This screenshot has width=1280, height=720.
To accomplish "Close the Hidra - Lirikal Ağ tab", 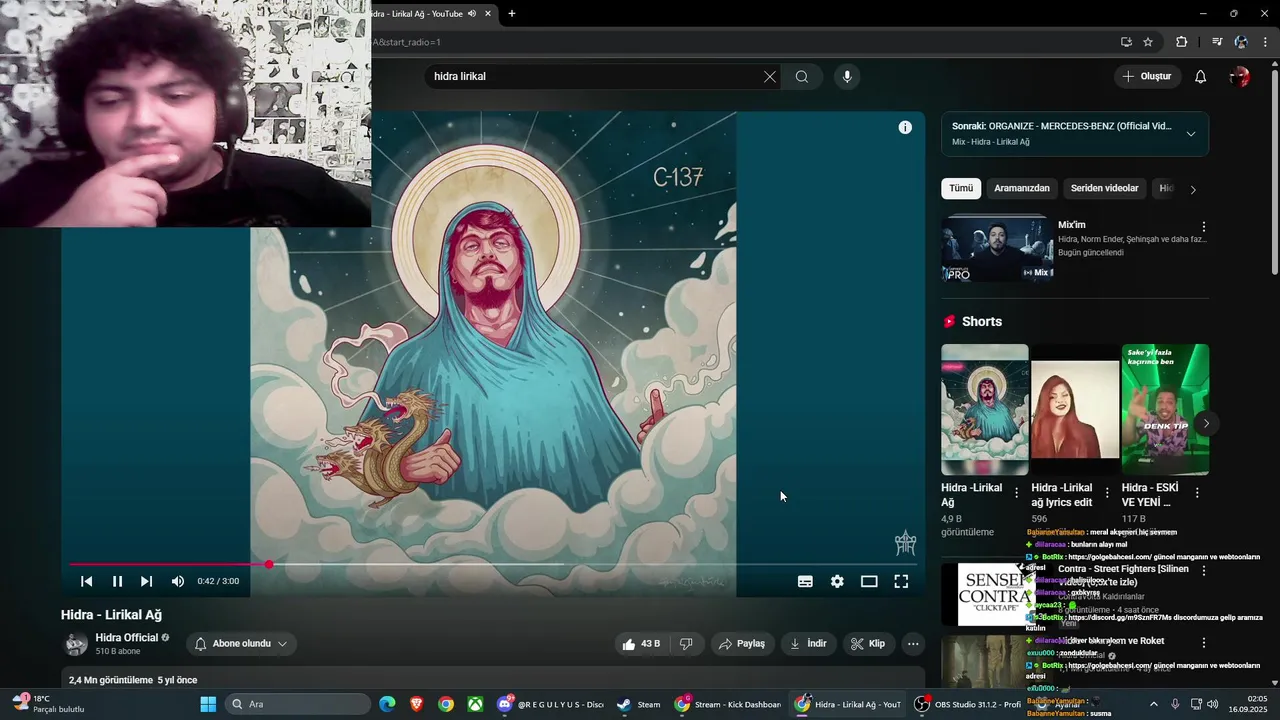I will [488, 14].
